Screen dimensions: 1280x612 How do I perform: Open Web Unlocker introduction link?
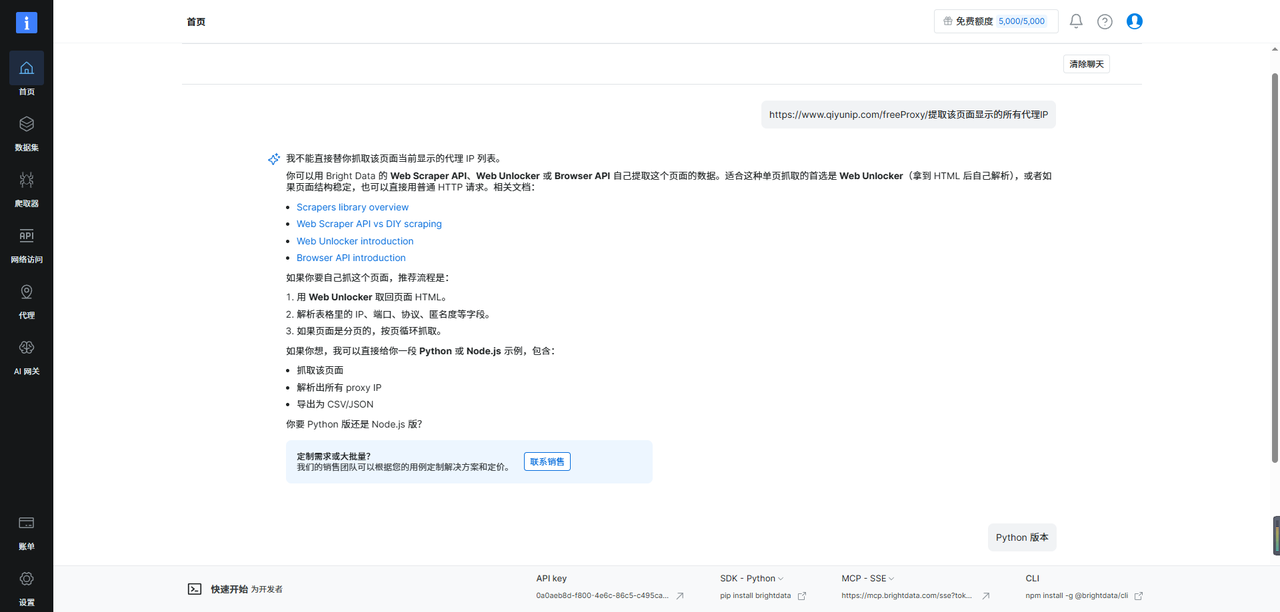pos(355,241)
